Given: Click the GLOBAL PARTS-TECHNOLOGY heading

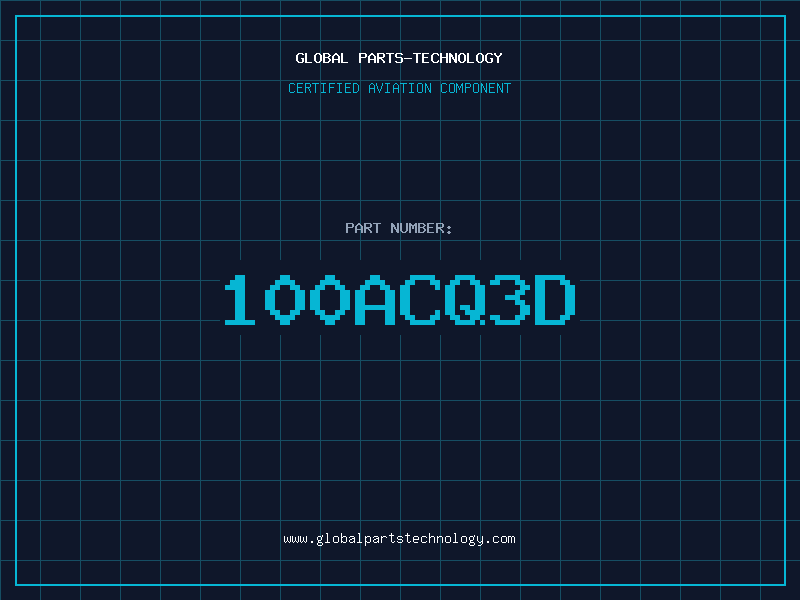Looking at the screenshot, I should 399,58.
